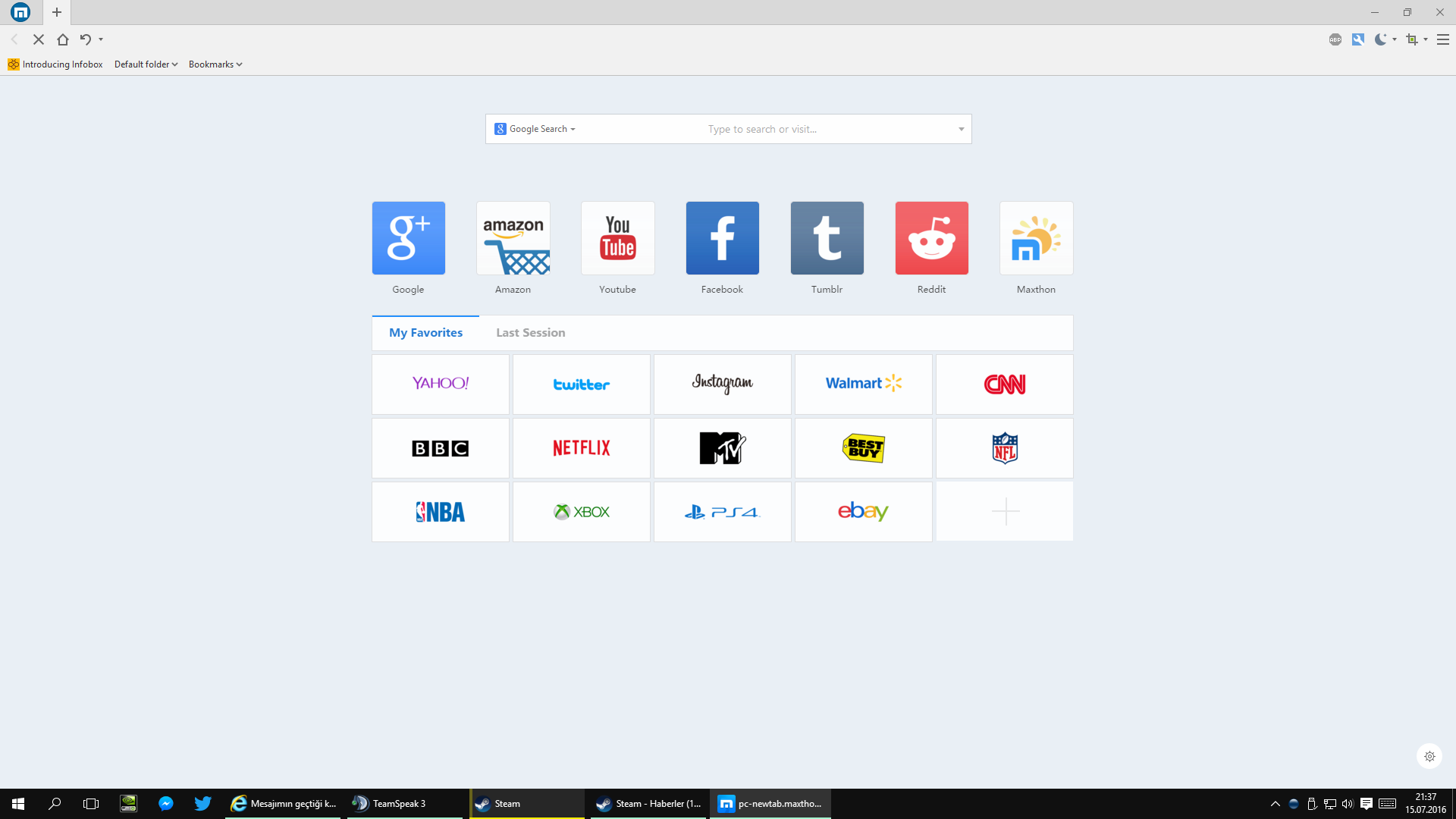Switch to the My Favorites tab
This screenshot has width=1456, height=819.
tap(425, 333)
